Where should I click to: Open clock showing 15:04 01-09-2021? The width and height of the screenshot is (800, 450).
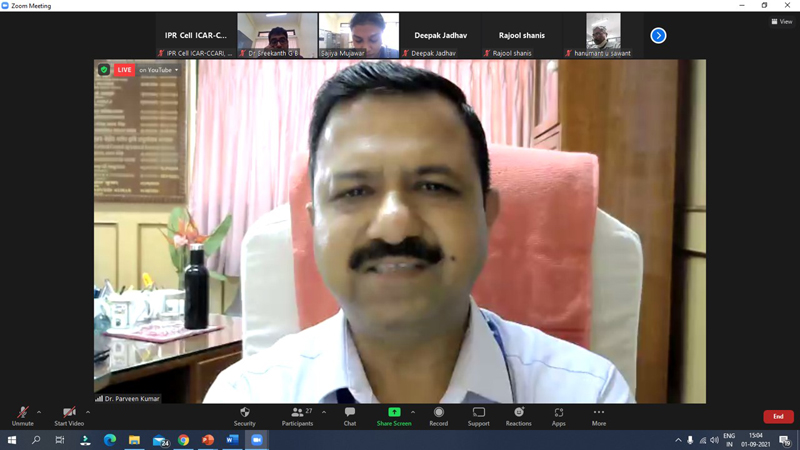756,440
